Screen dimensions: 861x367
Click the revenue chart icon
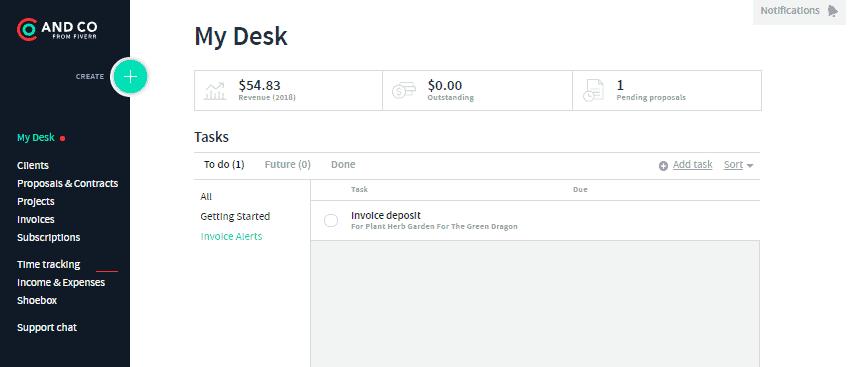coord(215,91)
